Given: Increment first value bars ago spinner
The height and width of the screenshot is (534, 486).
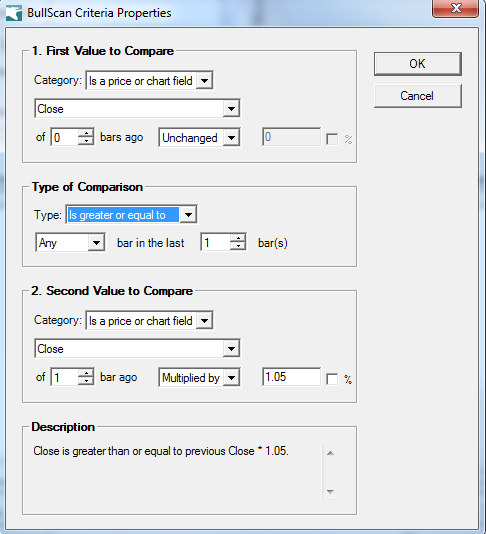Looking at the screenshot, I should [x=86, y=134].
